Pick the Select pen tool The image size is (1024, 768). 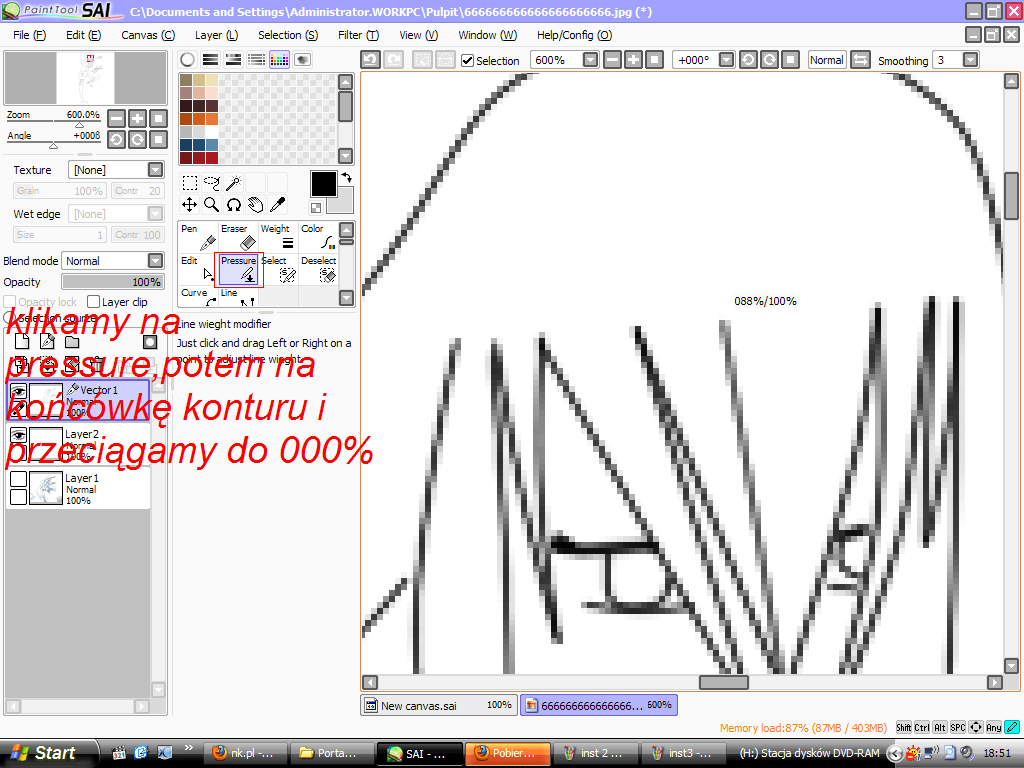pos(278,269)
